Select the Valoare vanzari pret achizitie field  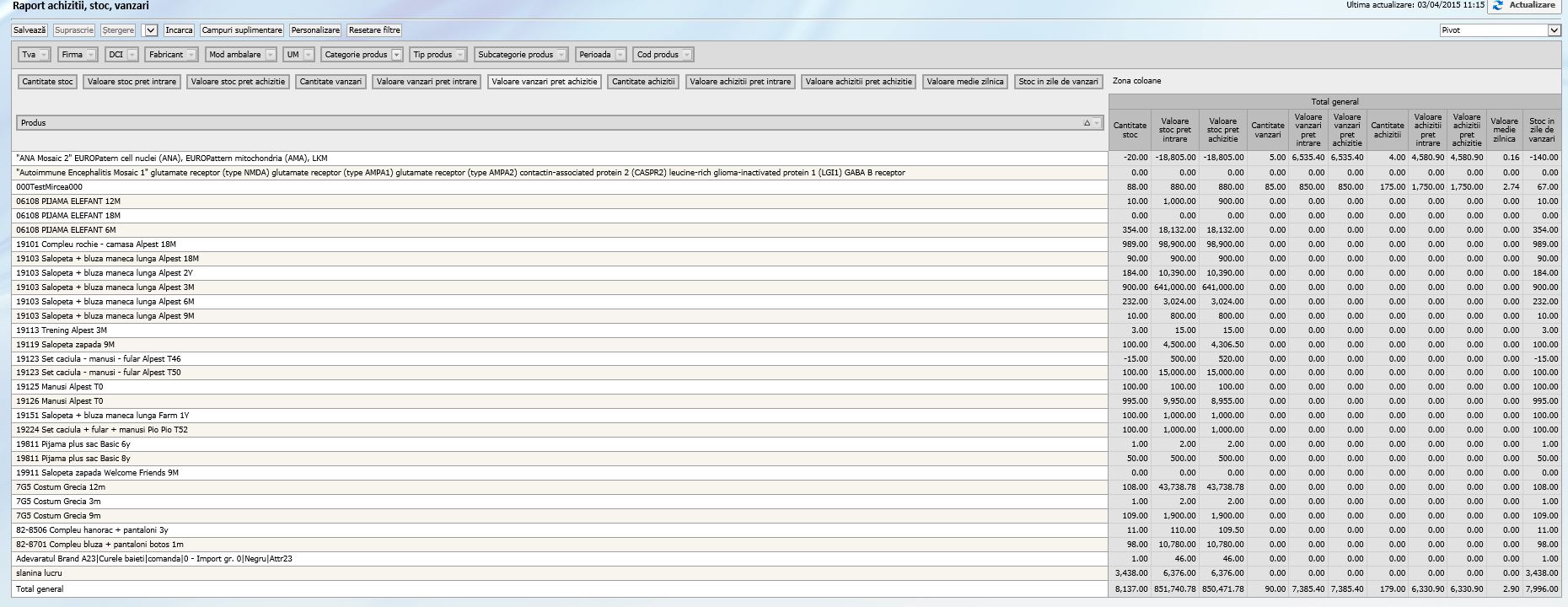tap(545, 82)
